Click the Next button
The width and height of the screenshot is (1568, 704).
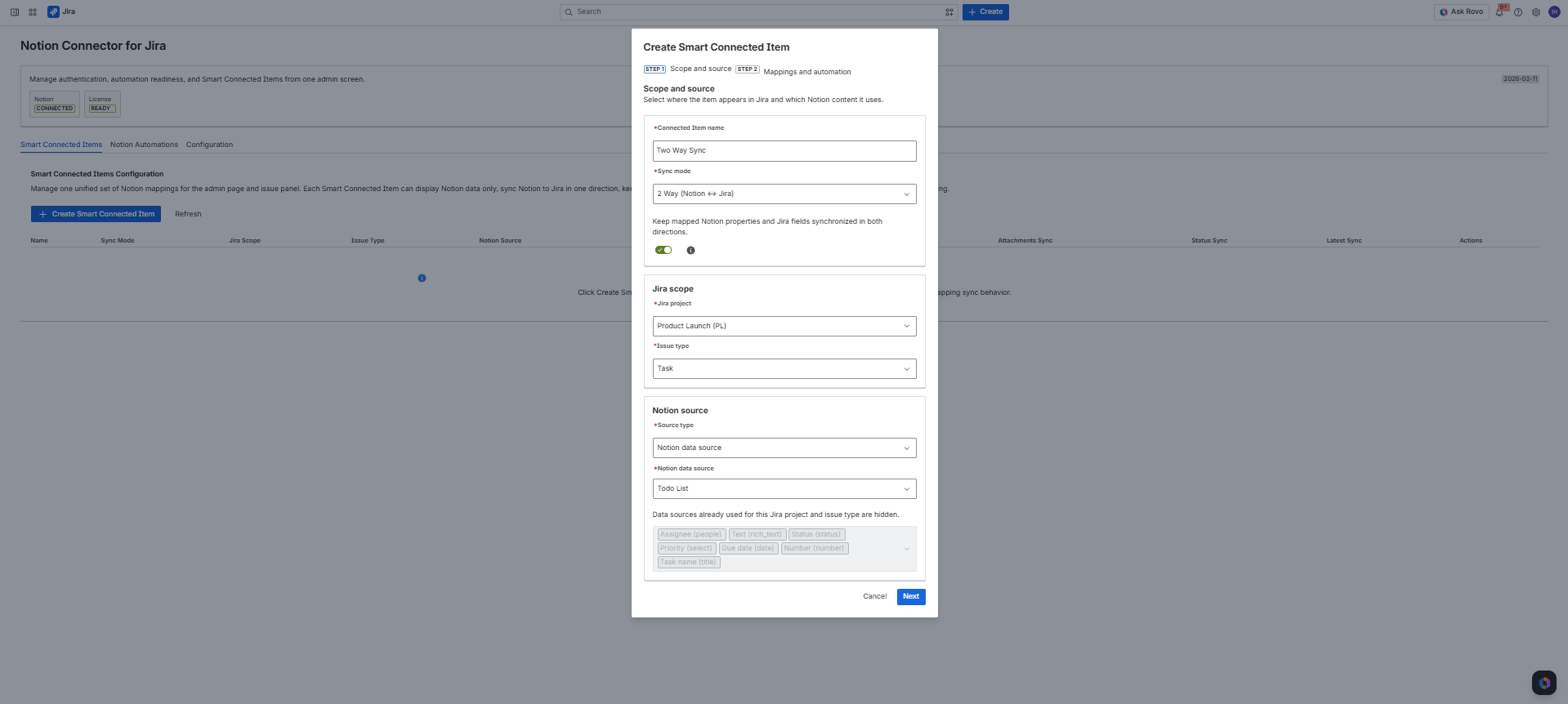click(x=911, y=597)
